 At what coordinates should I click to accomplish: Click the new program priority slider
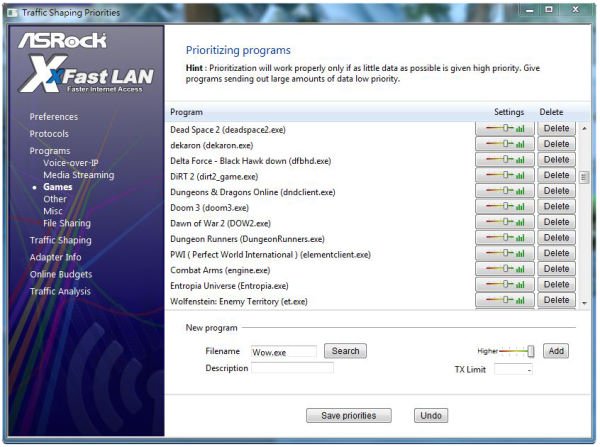pos(517,351)
